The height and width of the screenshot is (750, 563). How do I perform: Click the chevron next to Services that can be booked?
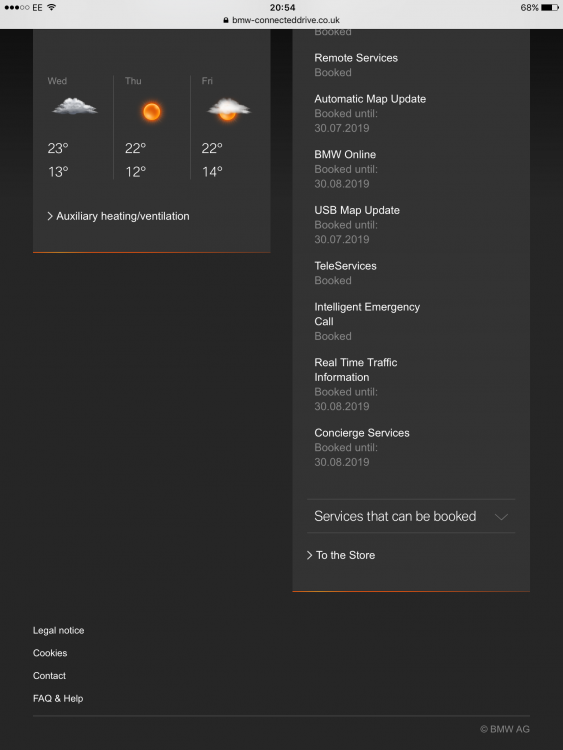click(x=501, y=517)
